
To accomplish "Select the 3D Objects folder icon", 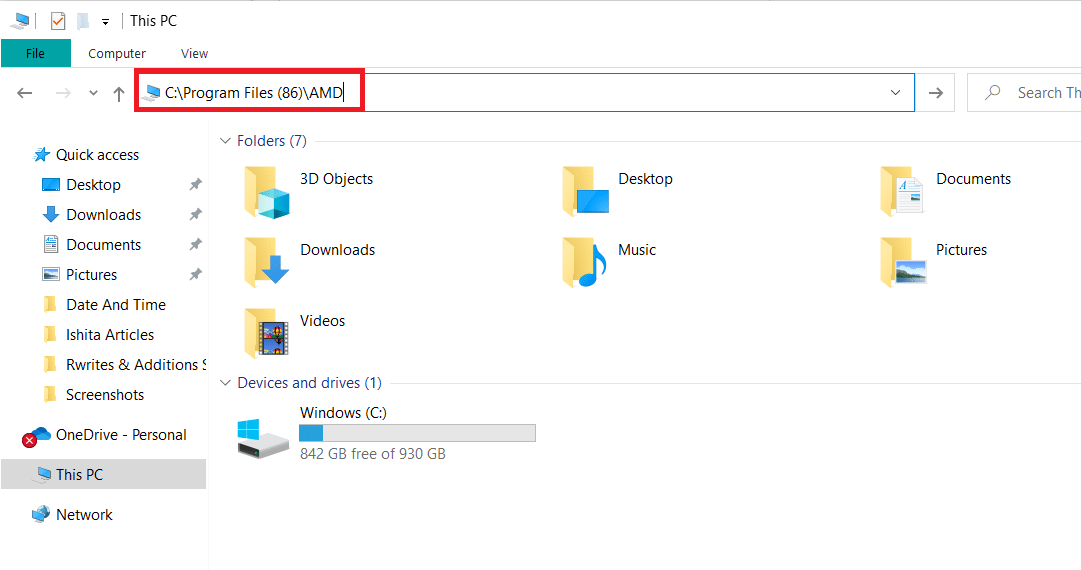I will pos(267,192).
